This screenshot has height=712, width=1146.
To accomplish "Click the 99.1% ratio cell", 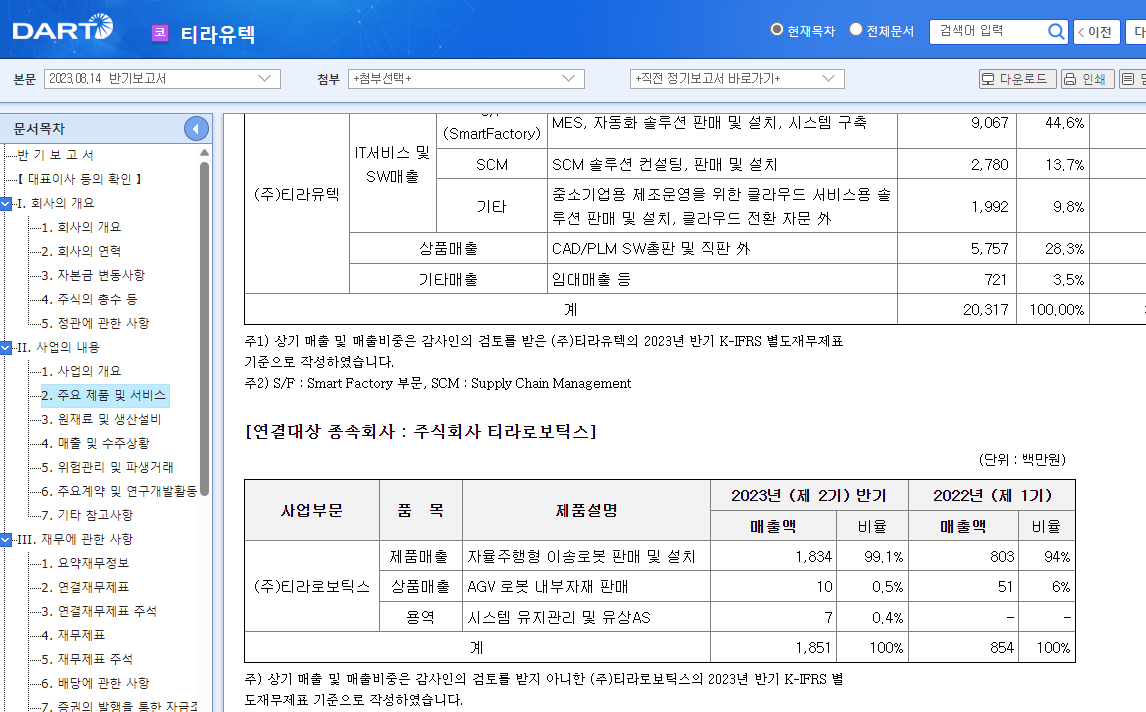I will tap(872, 556).
